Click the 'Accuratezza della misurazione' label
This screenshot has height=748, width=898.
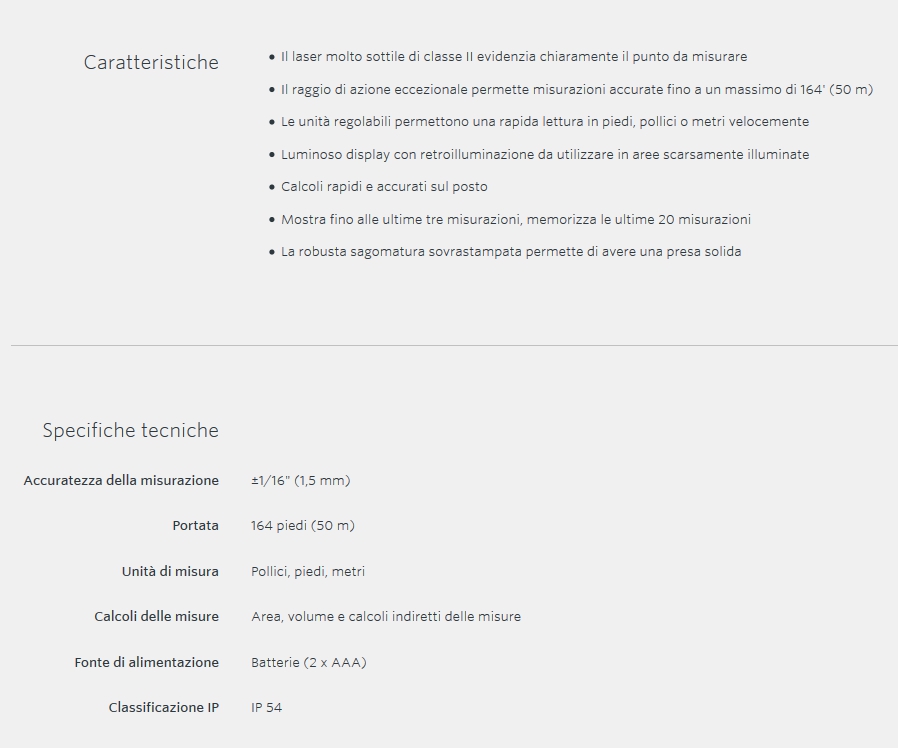121,481
